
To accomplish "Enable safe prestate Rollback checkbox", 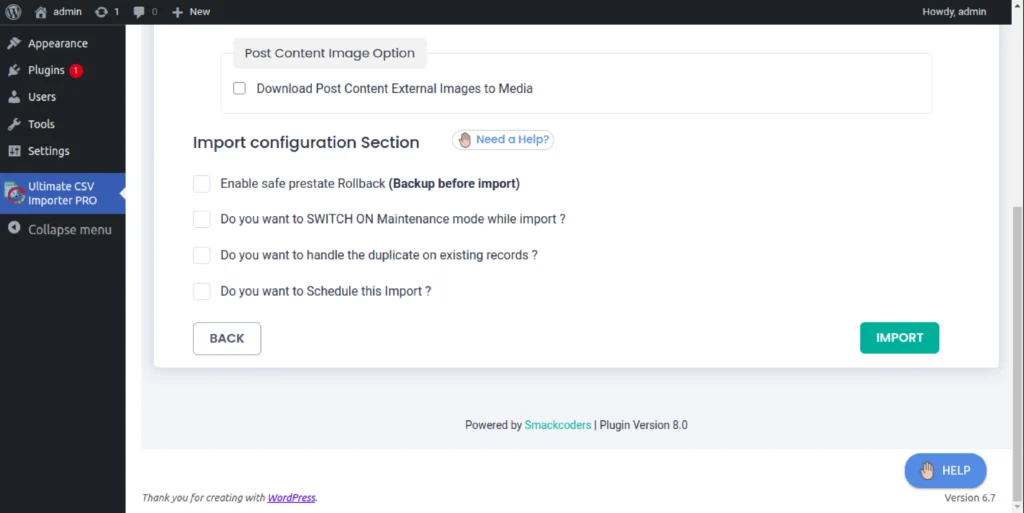I will pos(202,184).
